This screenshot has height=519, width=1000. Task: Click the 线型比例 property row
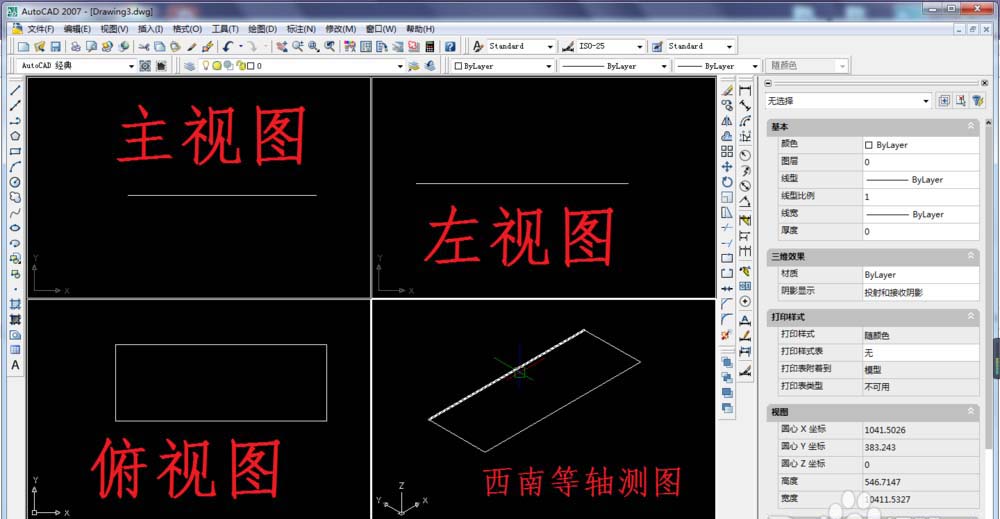click(815, 197)
